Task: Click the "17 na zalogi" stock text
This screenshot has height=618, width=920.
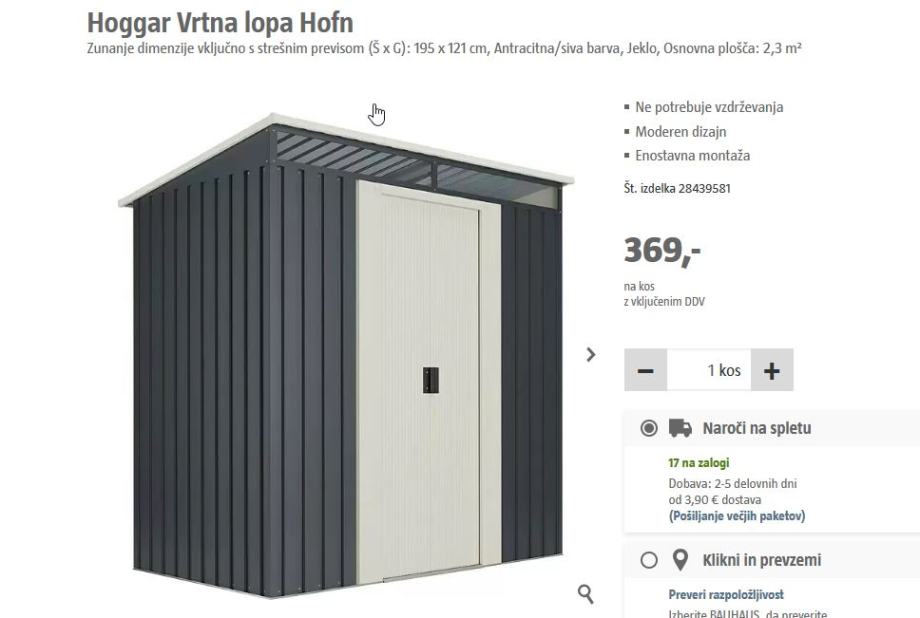Action: [x=699, y=462]
